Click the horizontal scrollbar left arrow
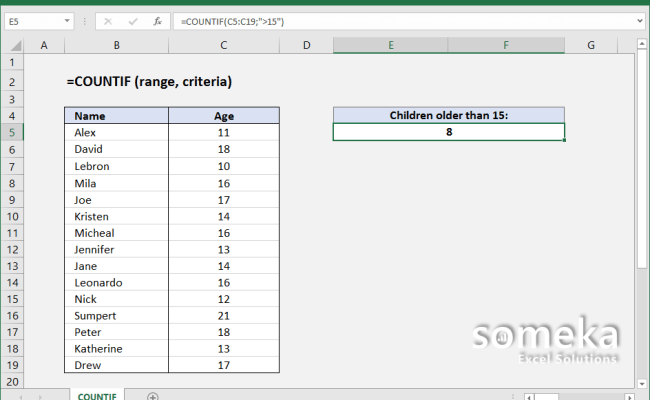Screen dimensions: 650x400 click(x=529, y=397)
